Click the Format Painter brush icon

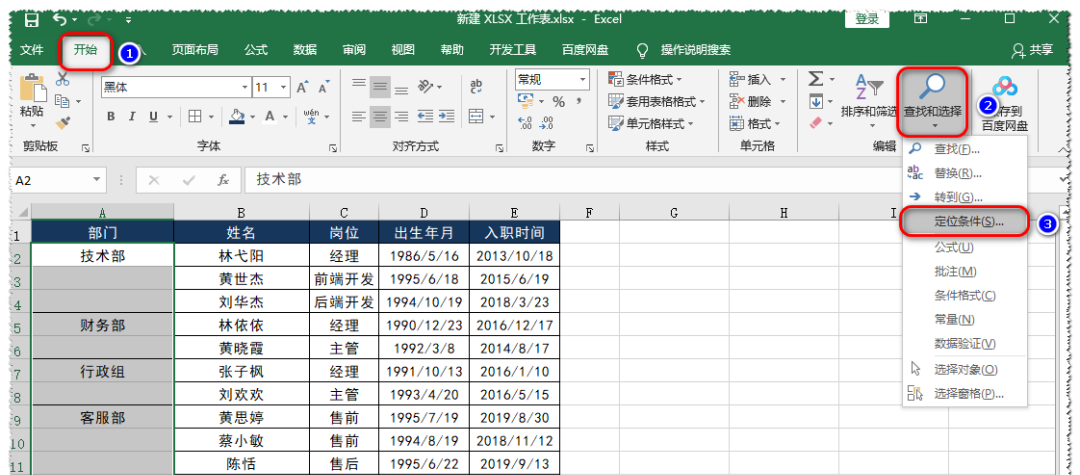tap(63, 123)
